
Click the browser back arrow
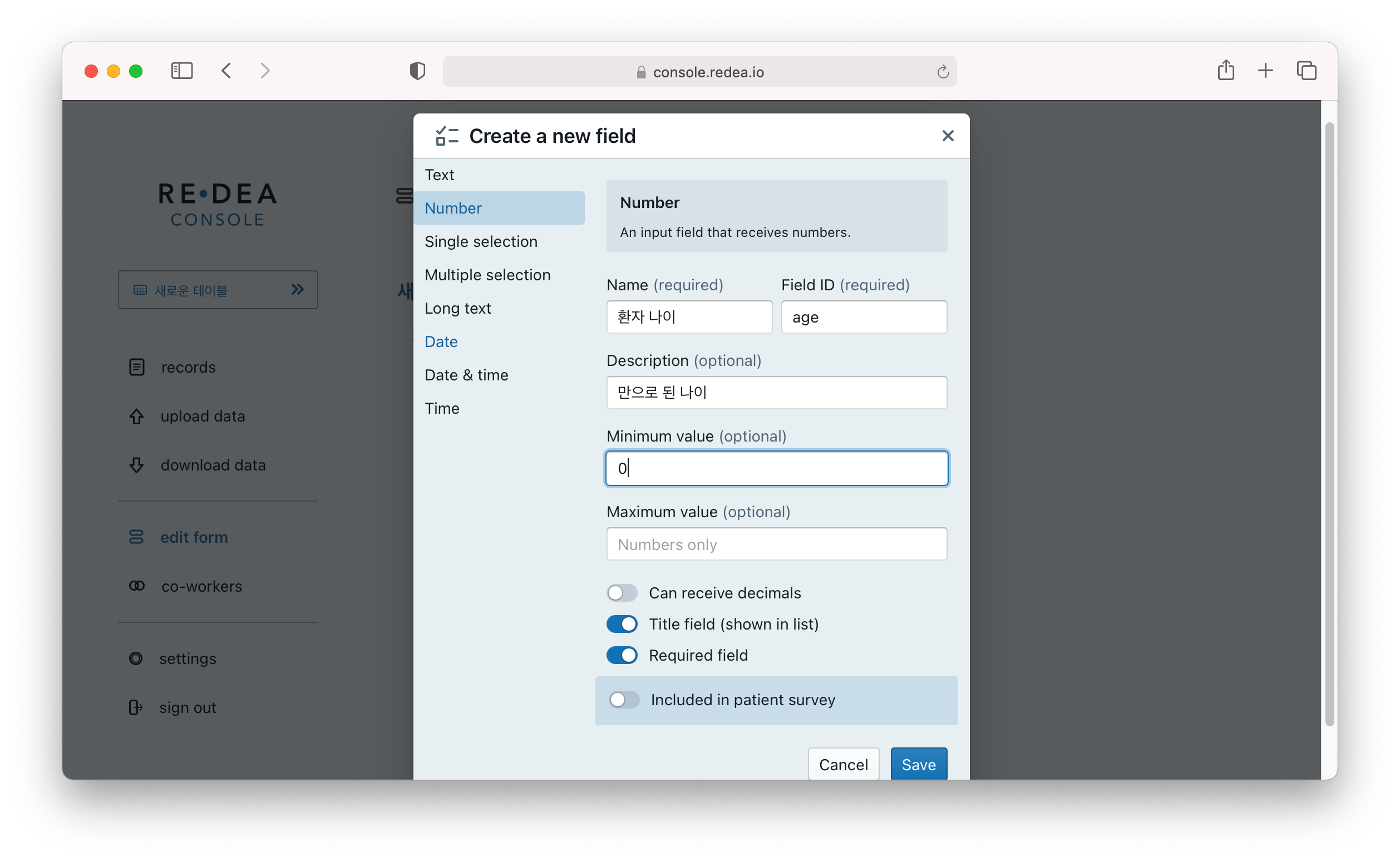point(226,71)
